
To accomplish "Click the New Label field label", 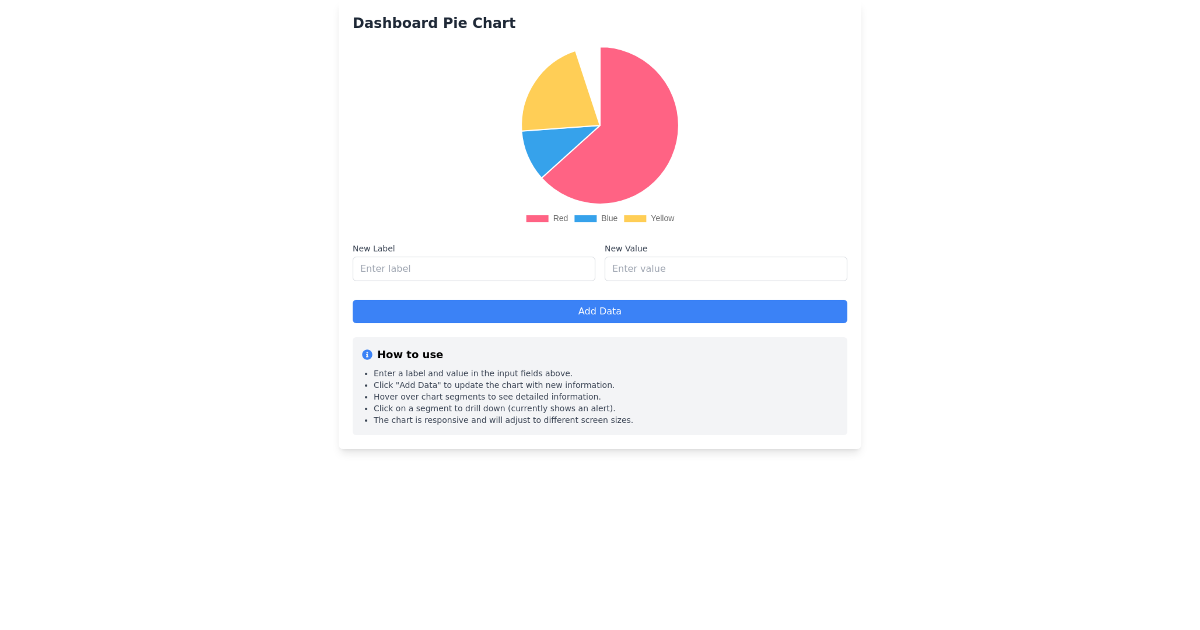I will (373, 248).
